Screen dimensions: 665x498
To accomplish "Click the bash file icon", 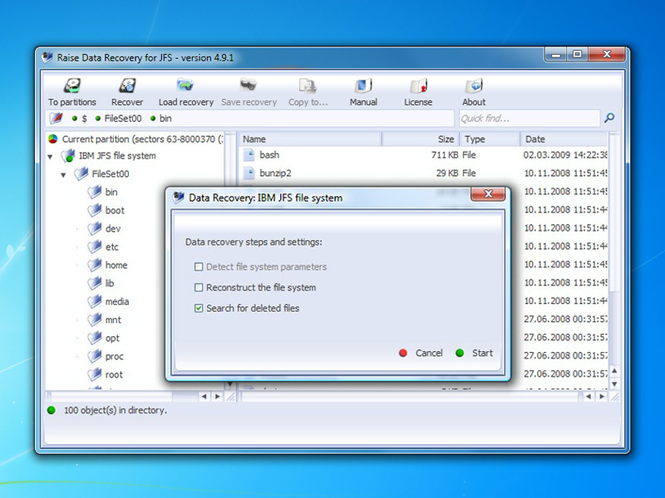I will pos(249,155).
